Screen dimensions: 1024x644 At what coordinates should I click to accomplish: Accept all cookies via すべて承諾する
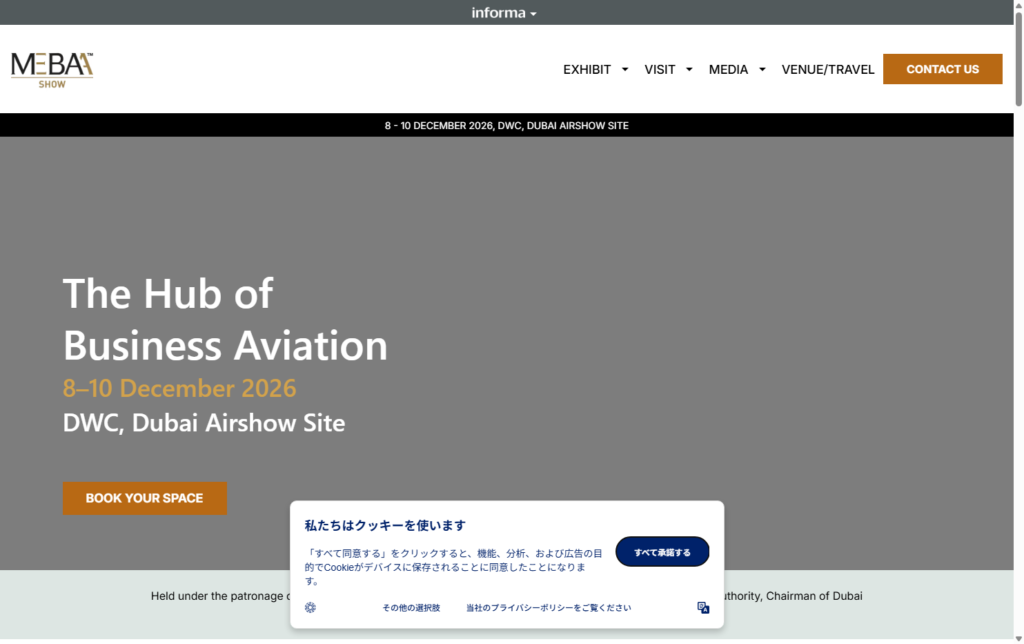[x=662, y=551]
